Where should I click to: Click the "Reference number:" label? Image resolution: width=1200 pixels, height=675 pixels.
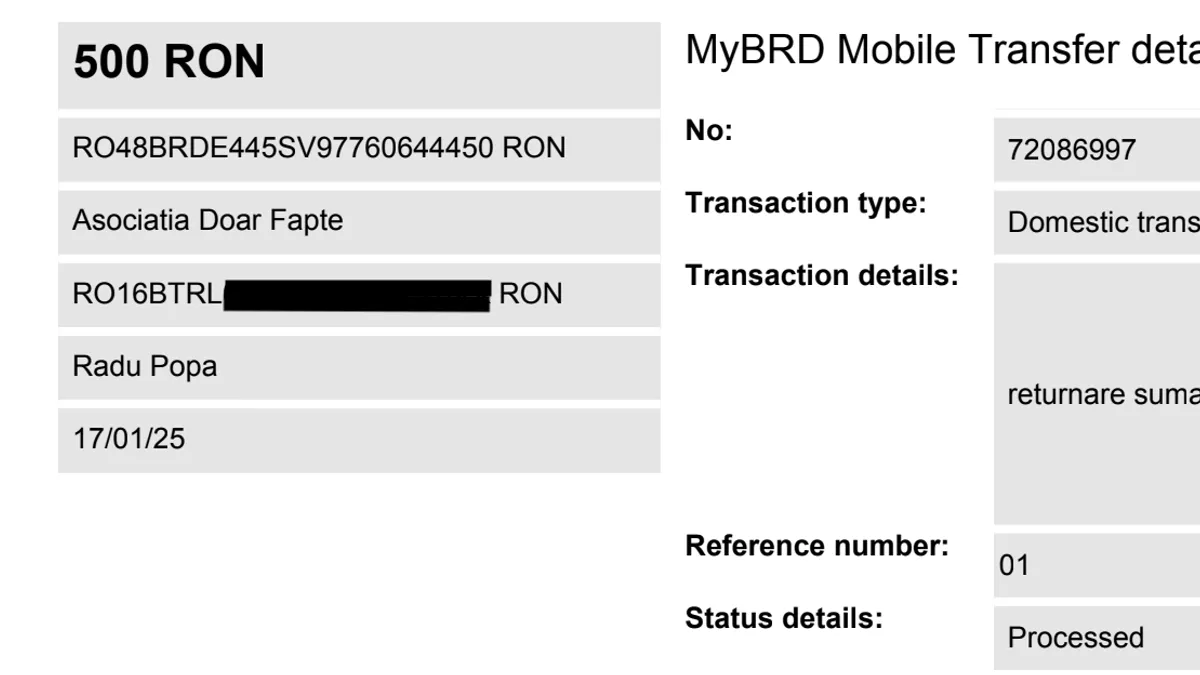(816, 546)
